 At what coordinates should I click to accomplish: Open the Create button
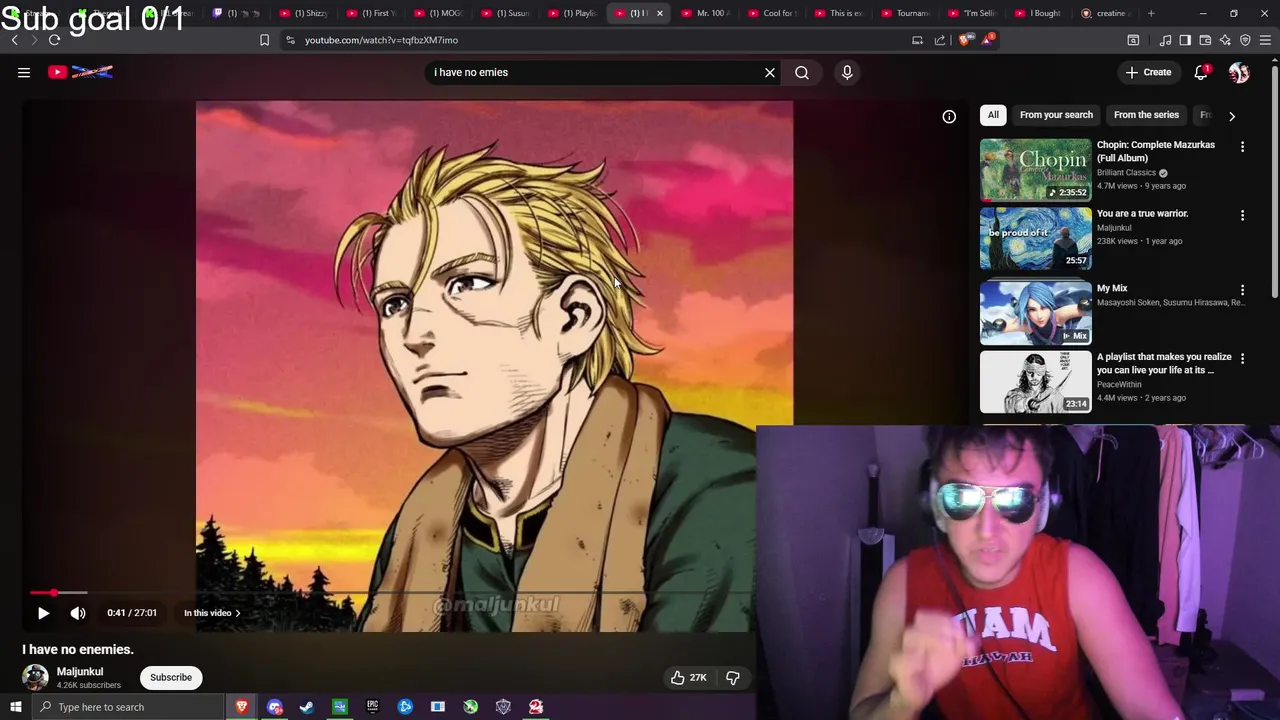tap(1148, 72)
